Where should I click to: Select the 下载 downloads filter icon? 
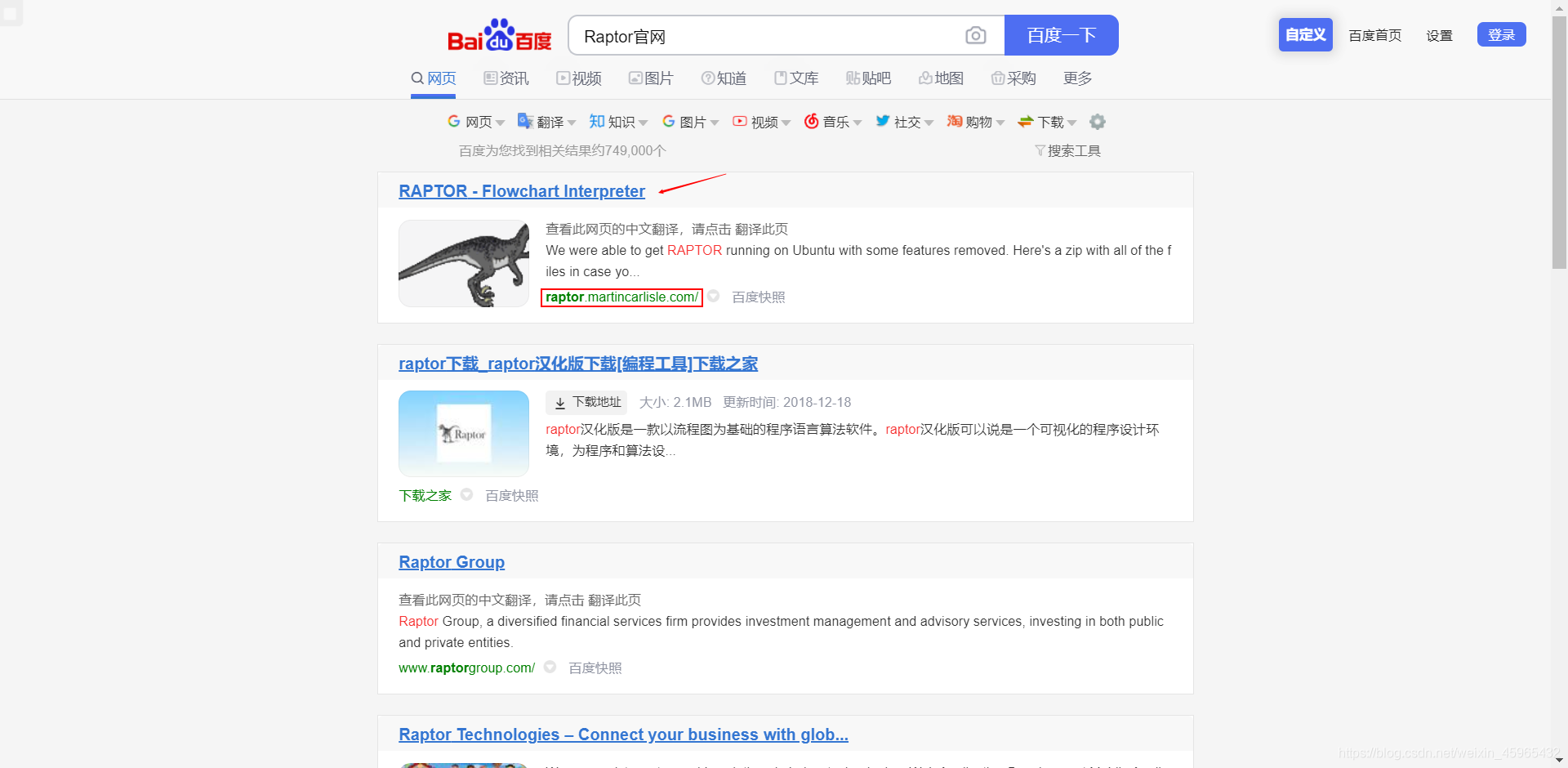pos(1027,121)
